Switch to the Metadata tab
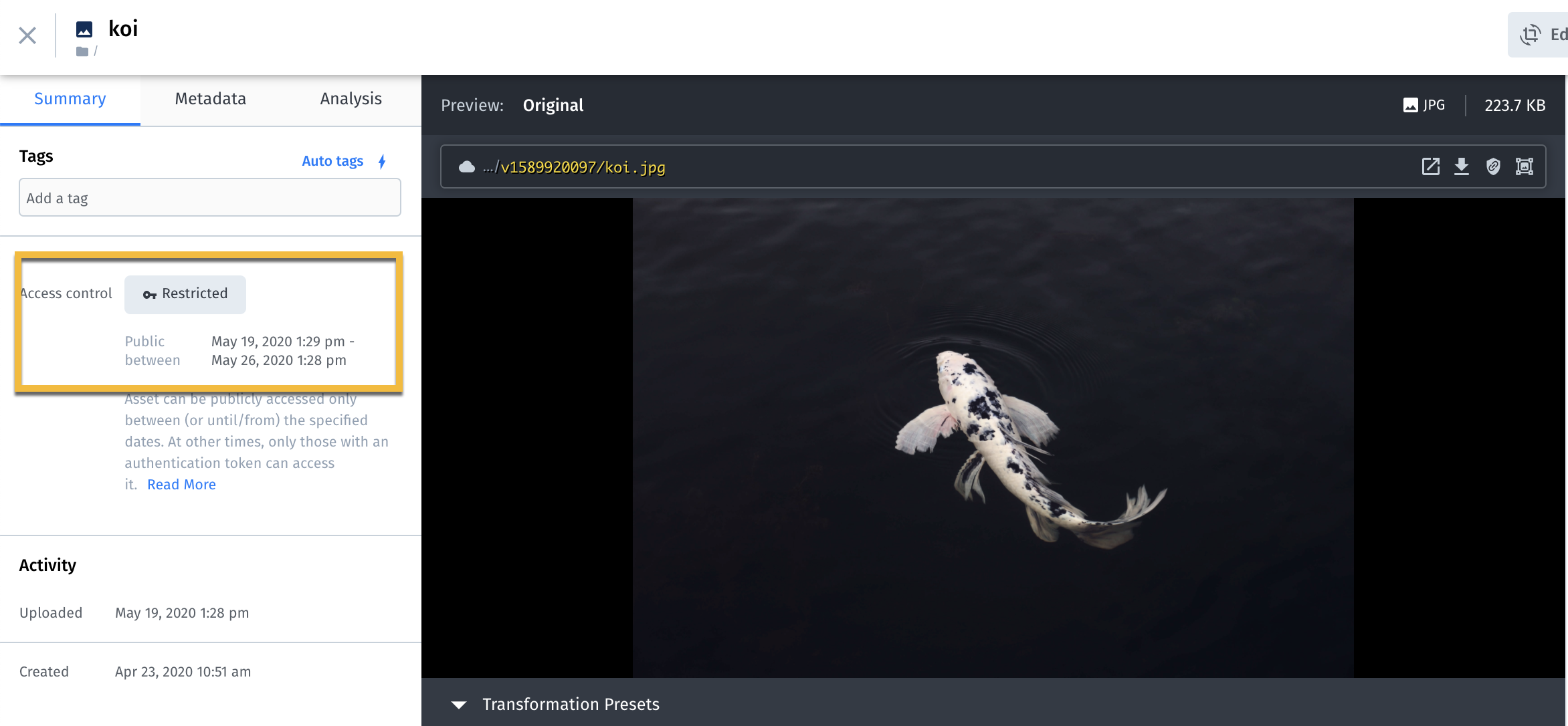This screenshot has height=726, width=1568. coord(210,99)
